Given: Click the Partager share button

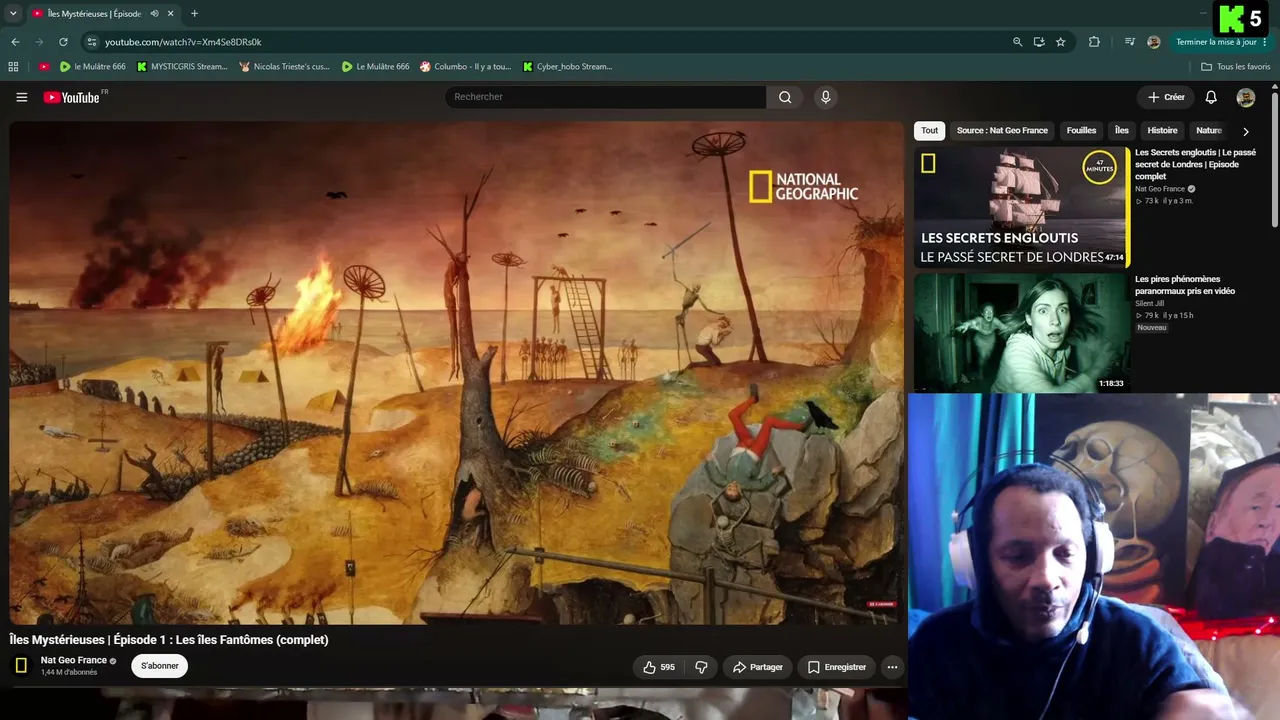Looking at the screenshot, I should (757, 667).
